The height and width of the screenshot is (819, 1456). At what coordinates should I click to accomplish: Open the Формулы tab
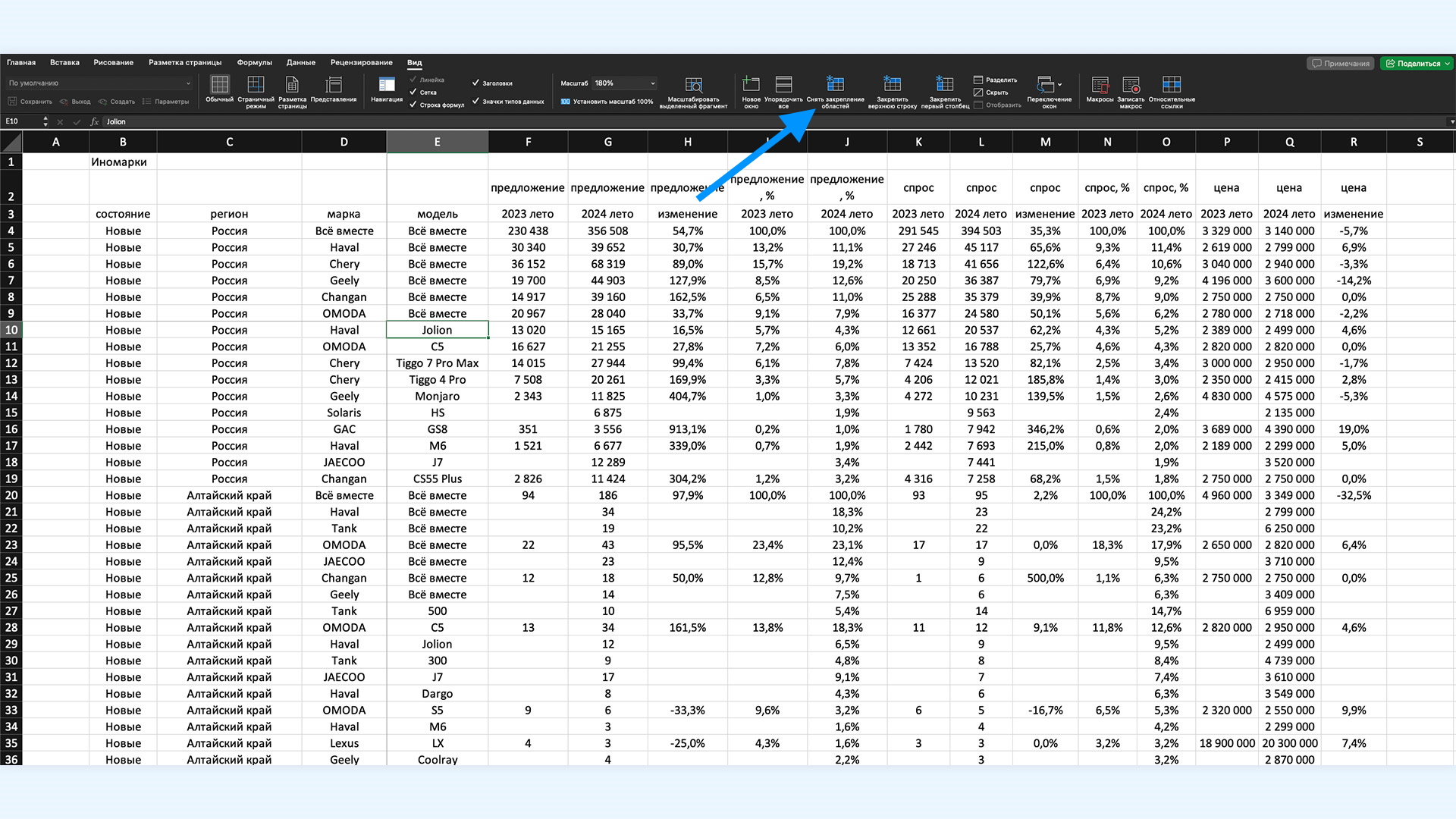254,63
